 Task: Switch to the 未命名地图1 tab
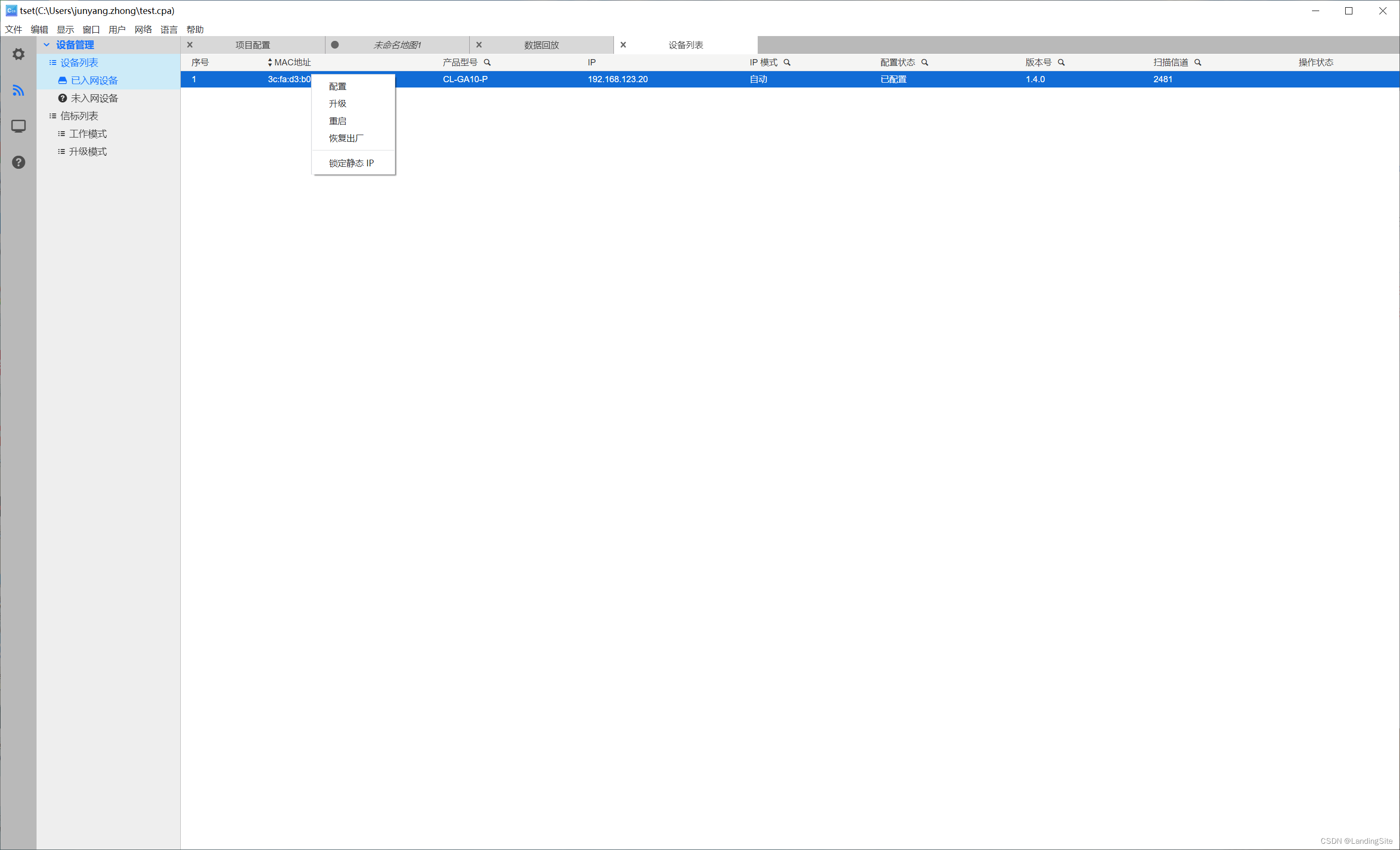pyautogui.click(x=397, y=45)
